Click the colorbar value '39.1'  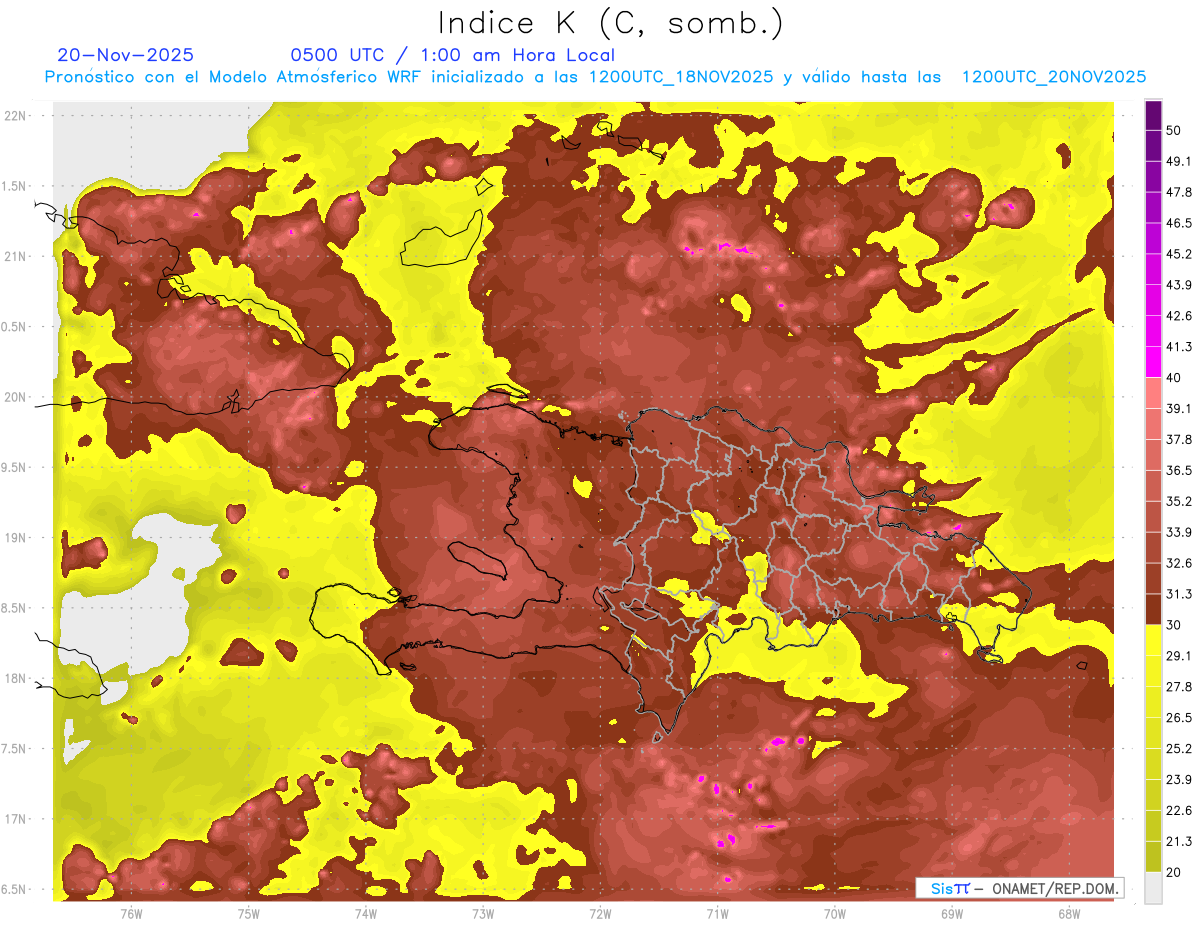click(x=1178, y=409)
